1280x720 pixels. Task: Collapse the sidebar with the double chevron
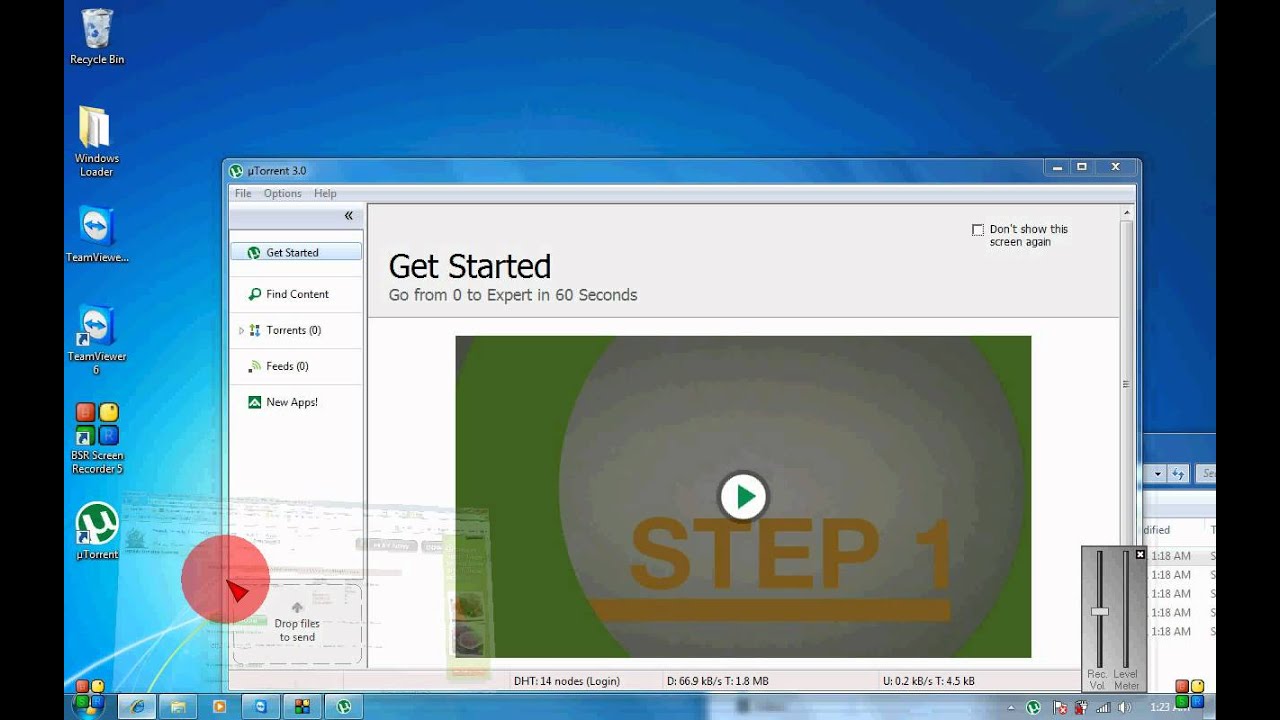click(348, 215)
